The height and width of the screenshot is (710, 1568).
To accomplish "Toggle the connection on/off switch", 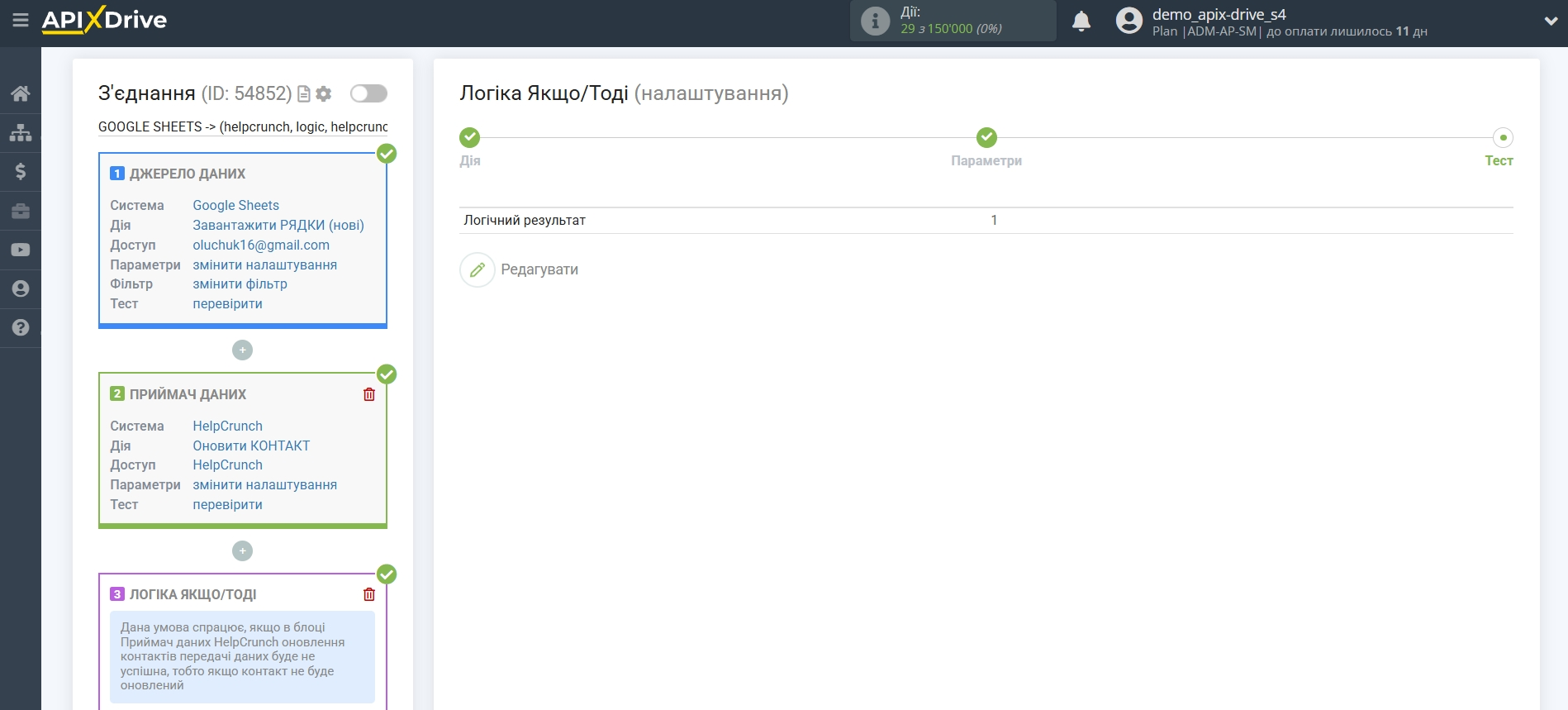I will pyautogui.click(x=368, y=93).
